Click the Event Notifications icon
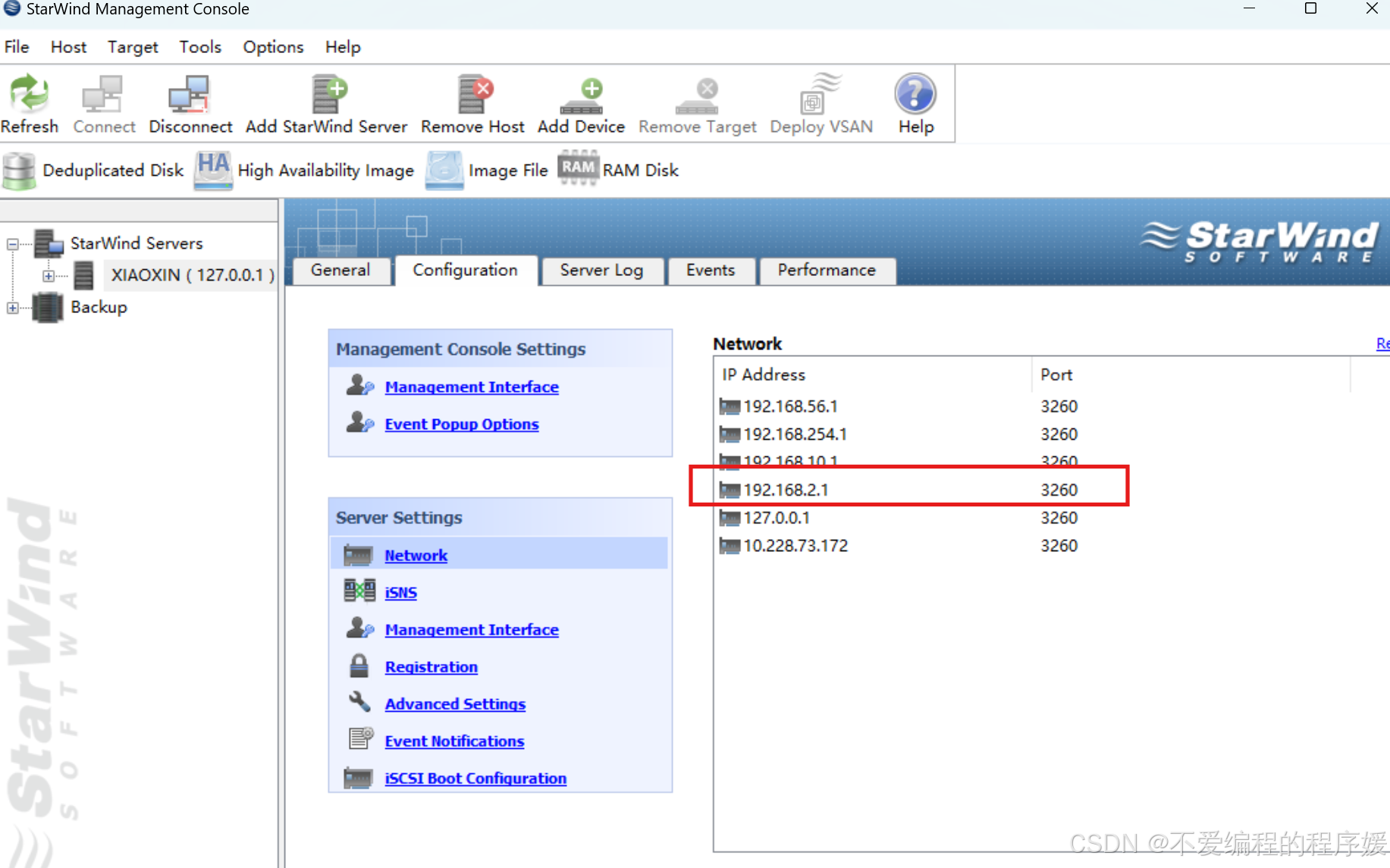The image size is (1390, 868). tap(361, 738)
